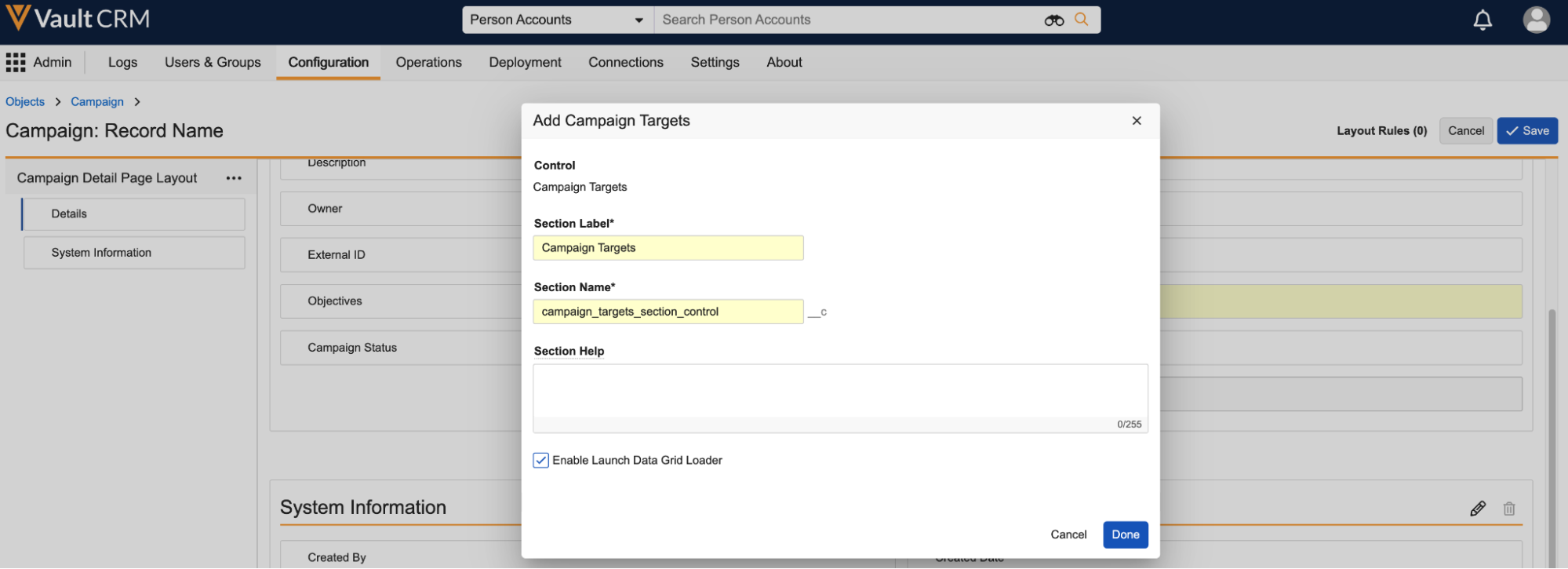Close the Add Campaign Targets dialog
Image resolution: width=1568 pixels, height=569 pixels.
coord(1137,121)
